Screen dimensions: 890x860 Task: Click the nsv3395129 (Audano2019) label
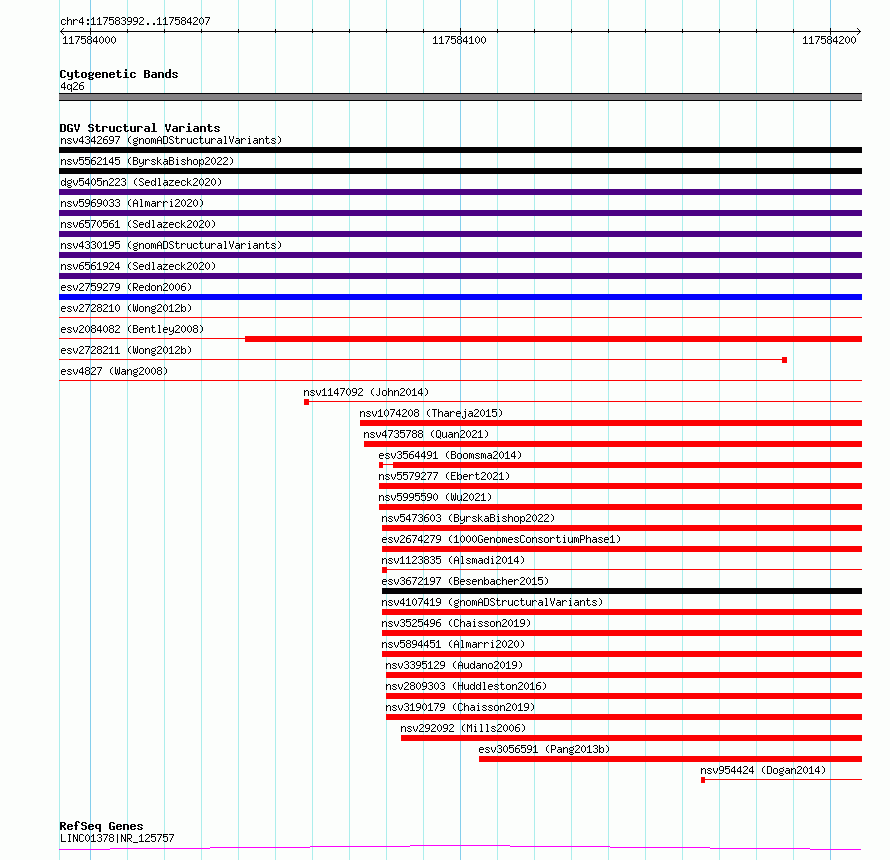454,665
